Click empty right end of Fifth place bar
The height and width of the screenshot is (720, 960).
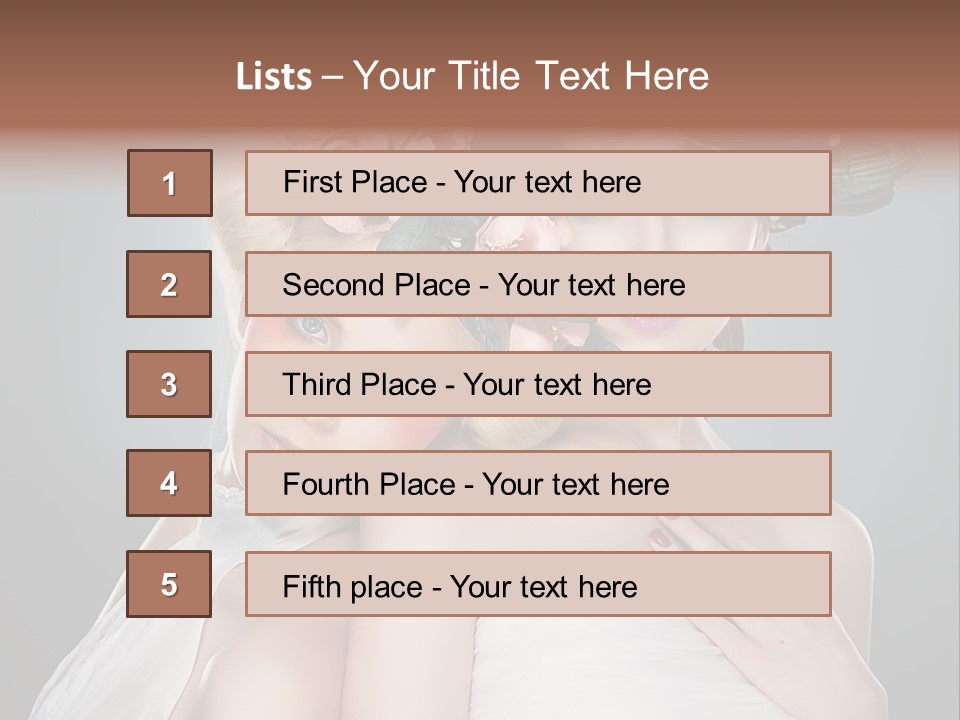(x=760, y=584)
